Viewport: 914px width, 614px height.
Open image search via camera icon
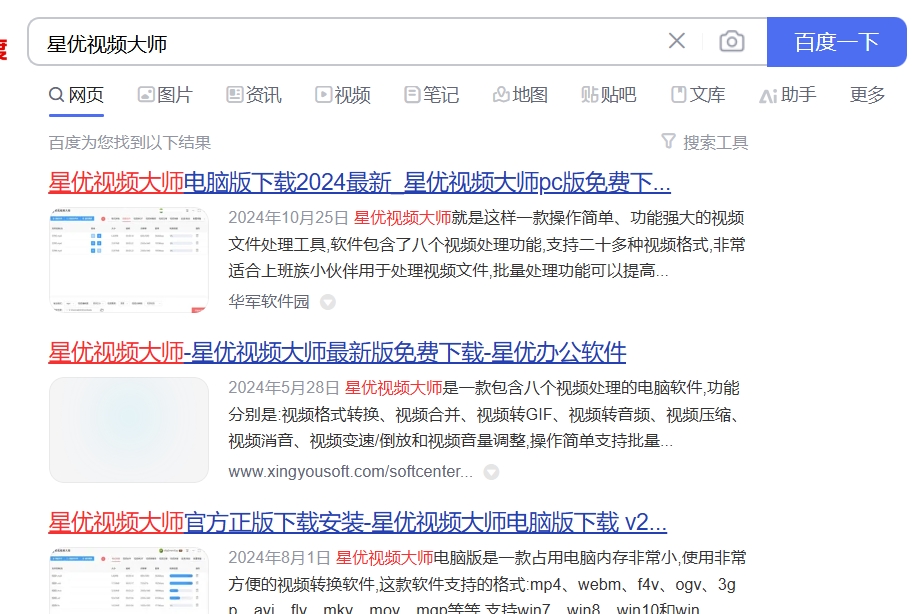[732, 41]
